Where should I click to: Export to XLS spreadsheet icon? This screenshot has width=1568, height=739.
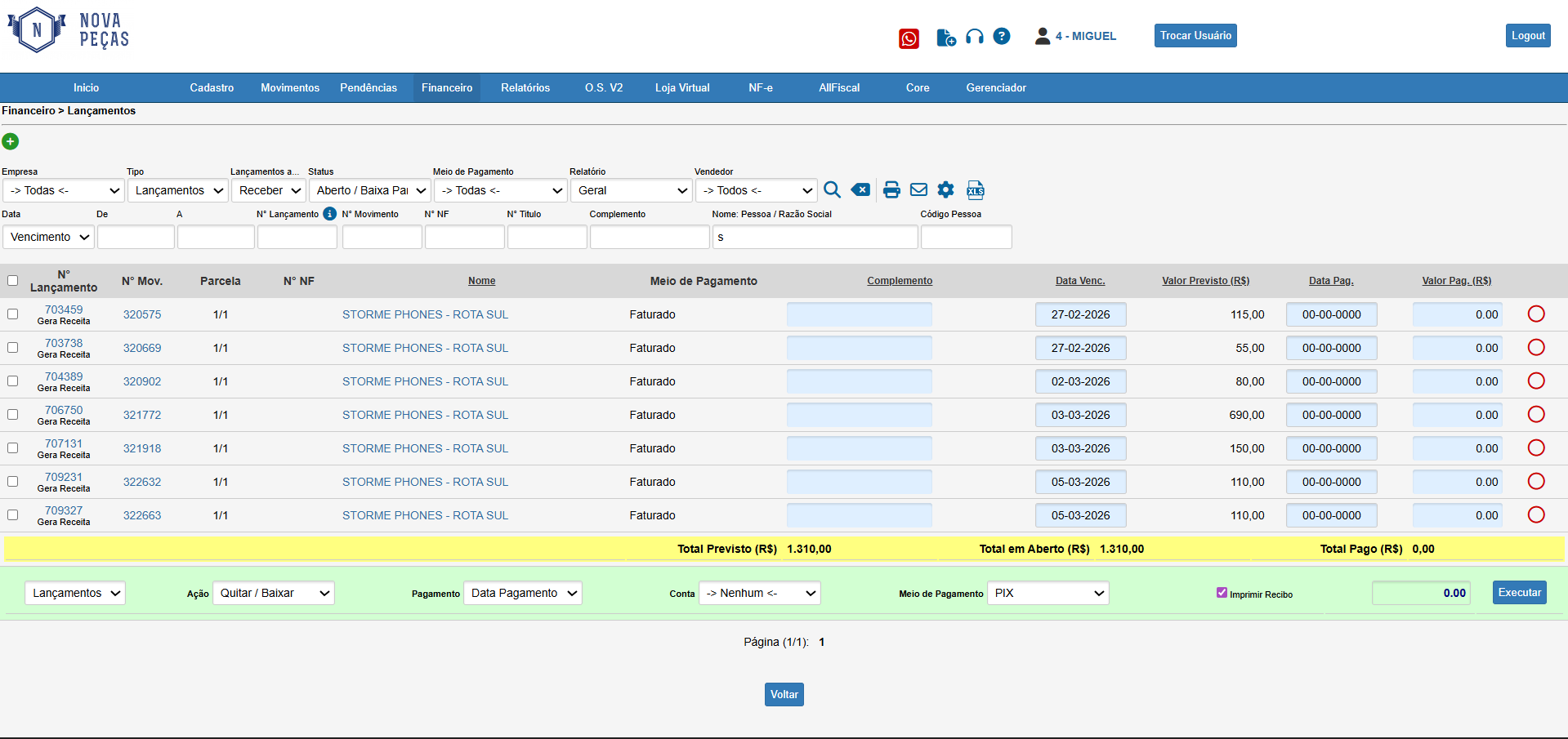click(x=976, y=190)
